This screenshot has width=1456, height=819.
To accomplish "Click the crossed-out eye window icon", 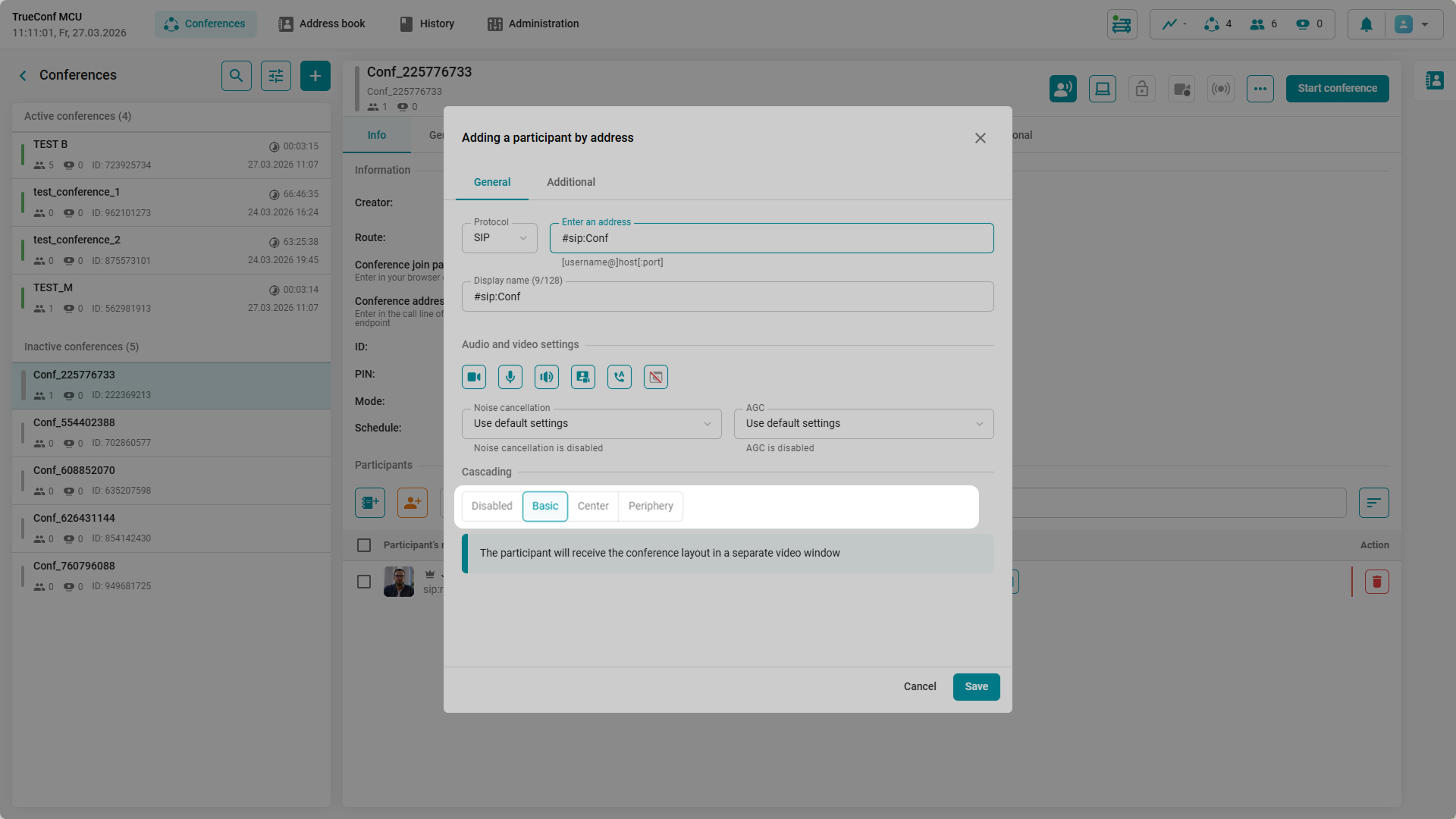I will (x=656, y=377).
